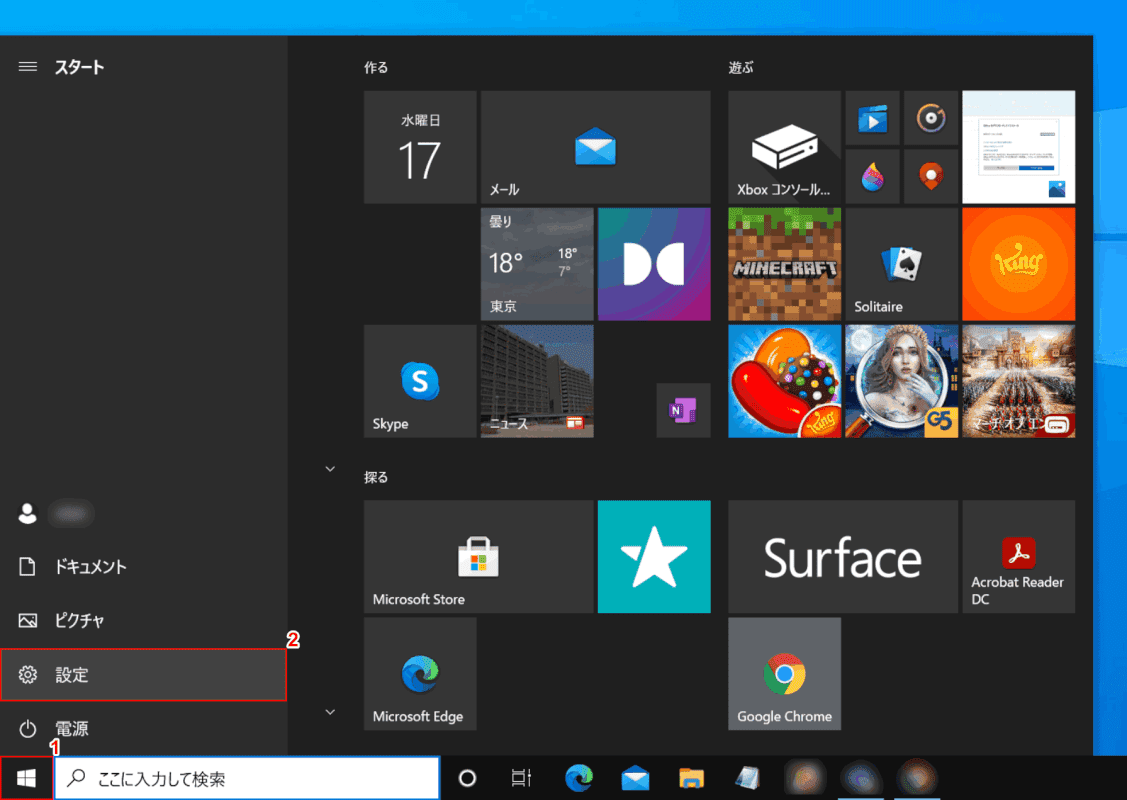Select the 作る group header
Screen dimensions: 1127x800
pos(376,68)
